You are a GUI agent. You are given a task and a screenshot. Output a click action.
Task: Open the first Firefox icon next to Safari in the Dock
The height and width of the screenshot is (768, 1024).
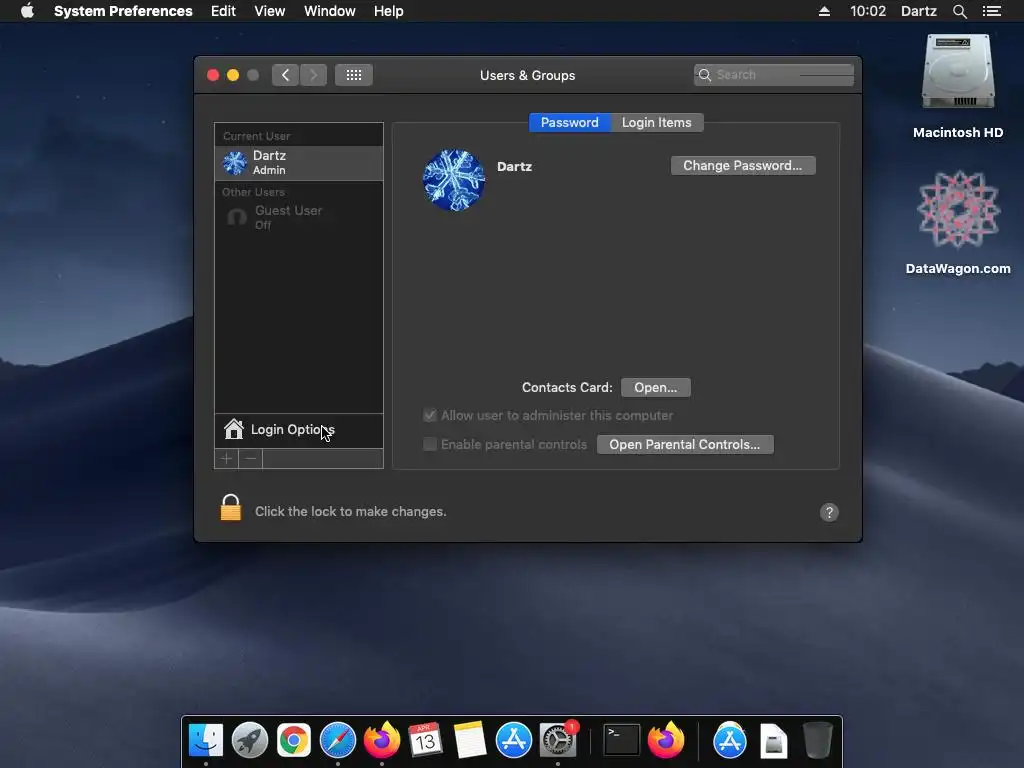[x=381, y=740]
